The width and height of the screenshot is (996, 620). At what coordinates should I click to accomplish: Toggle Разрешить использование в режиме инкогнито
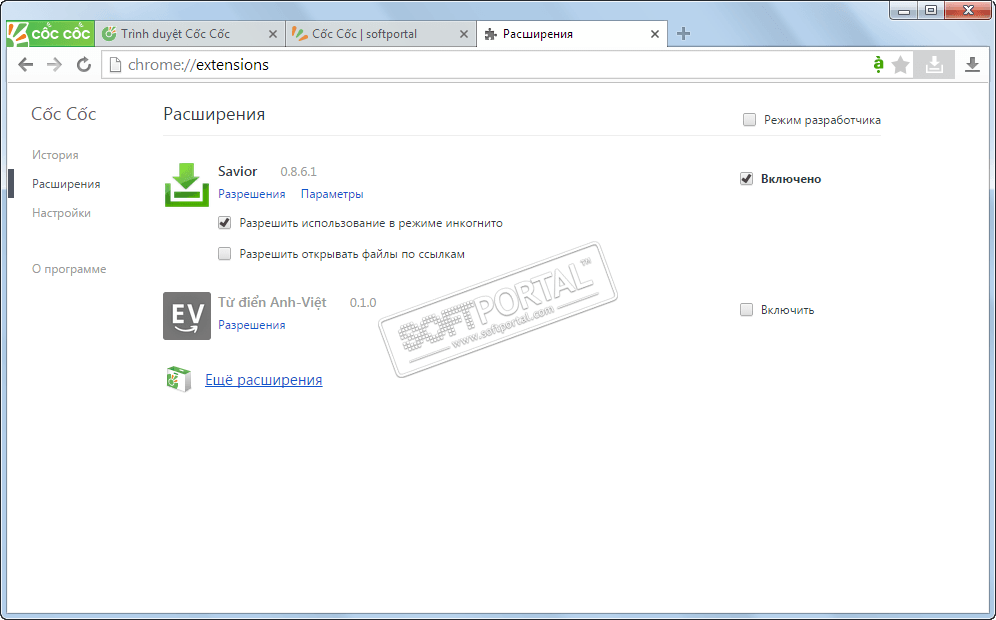click(x=224, y=223)
